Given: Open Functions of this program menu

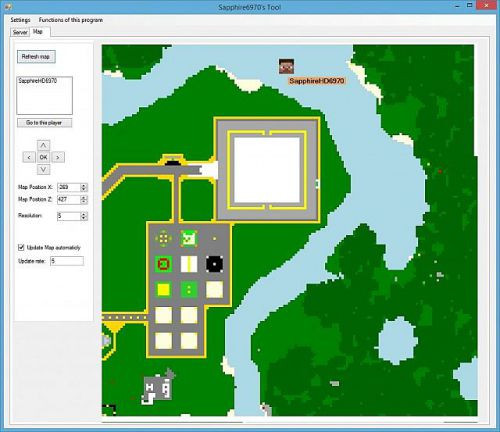Looking at the screenshot, I should click(x=71, y=20).
